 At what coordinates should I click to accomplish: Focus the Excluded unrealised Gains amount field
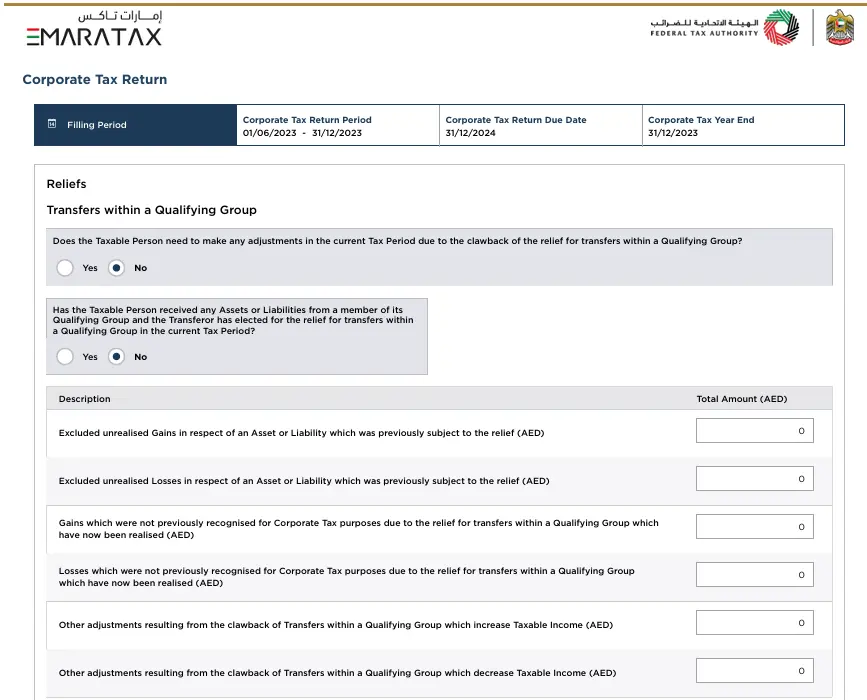point(754,431)
